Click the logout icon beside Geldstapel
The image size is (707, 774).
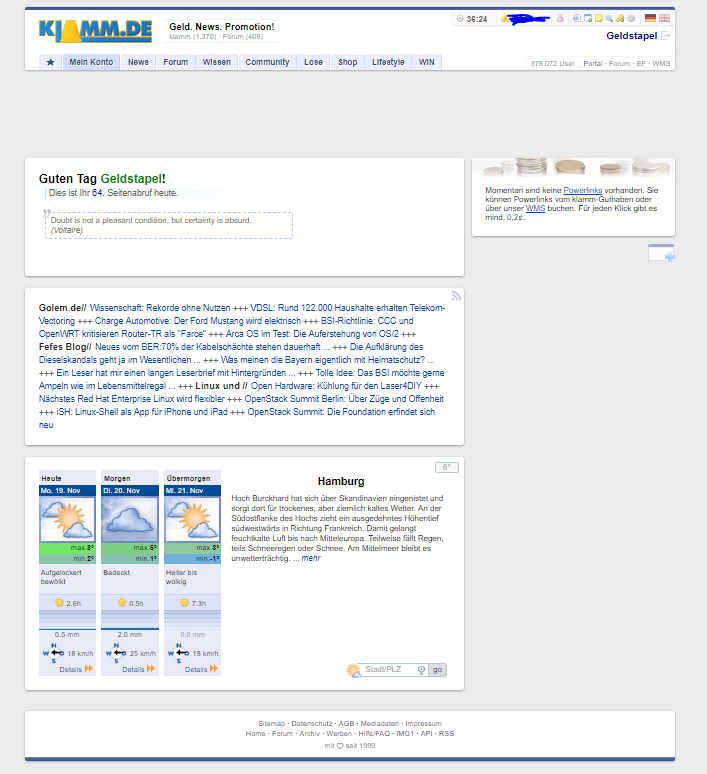click(x=666, y=37)
